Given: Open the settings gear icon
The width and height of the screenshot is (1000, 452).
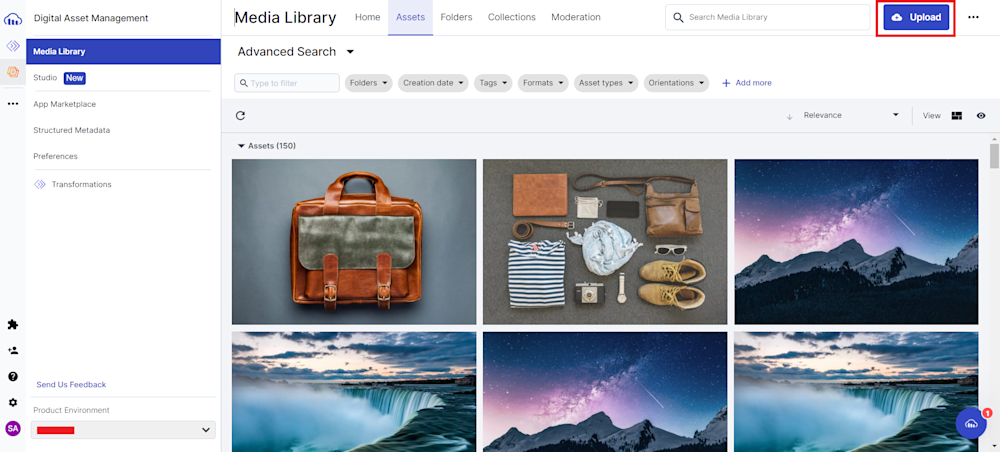Looking at the screenshot, I should [13, 403].
